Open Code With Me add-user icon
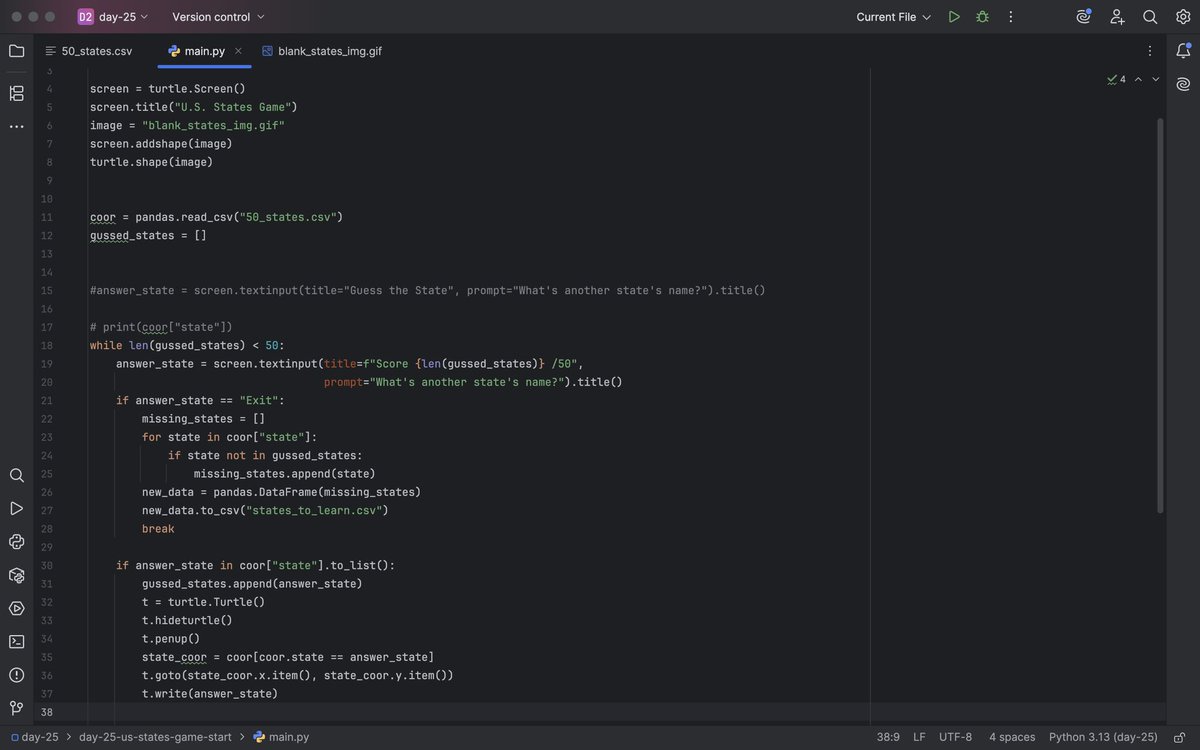The height and width of the screenshot is (750, 1200). coord(1117,17)
